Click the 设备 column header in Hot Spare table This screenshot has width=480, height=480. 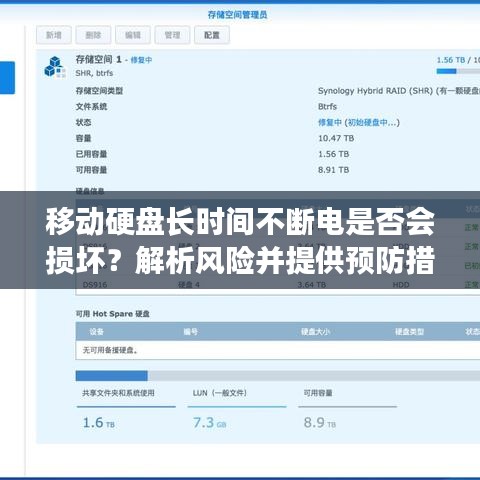96,332
